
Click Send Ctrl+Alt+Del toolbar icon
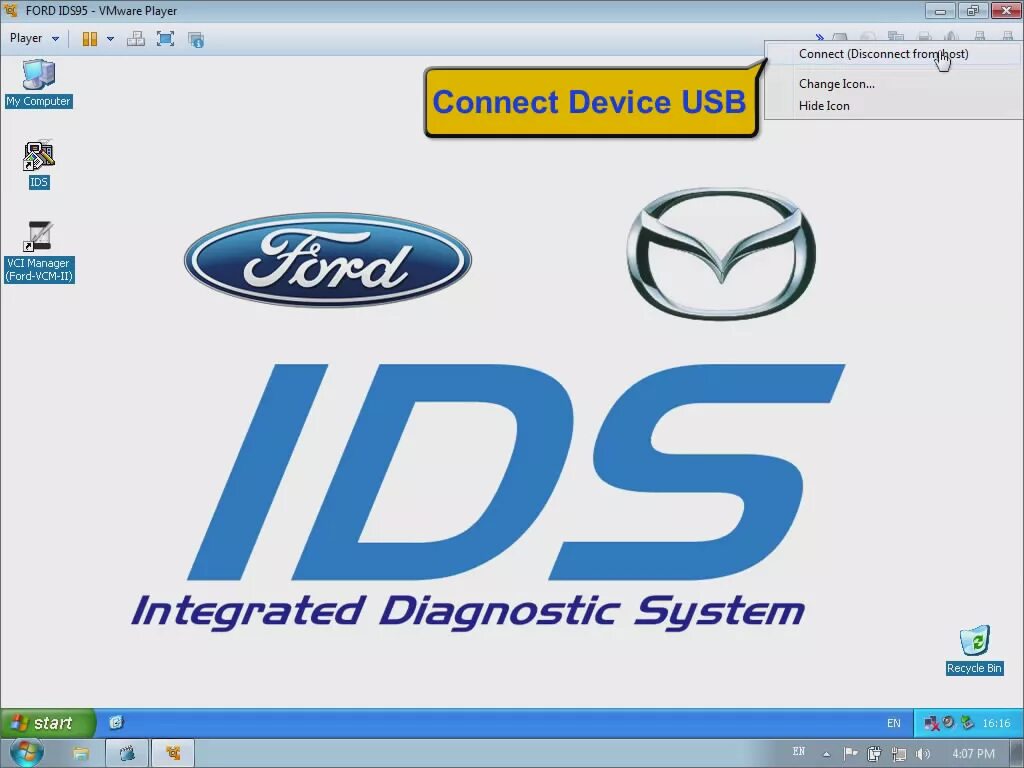[x=136, y=39]
